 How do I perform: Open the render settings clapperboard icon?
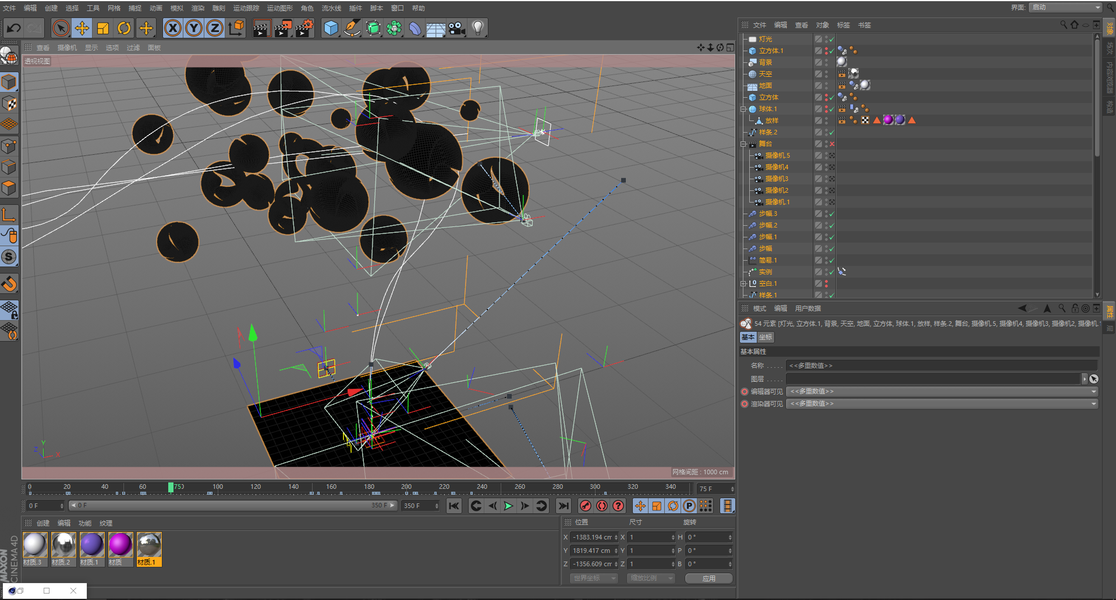point(304,28)
